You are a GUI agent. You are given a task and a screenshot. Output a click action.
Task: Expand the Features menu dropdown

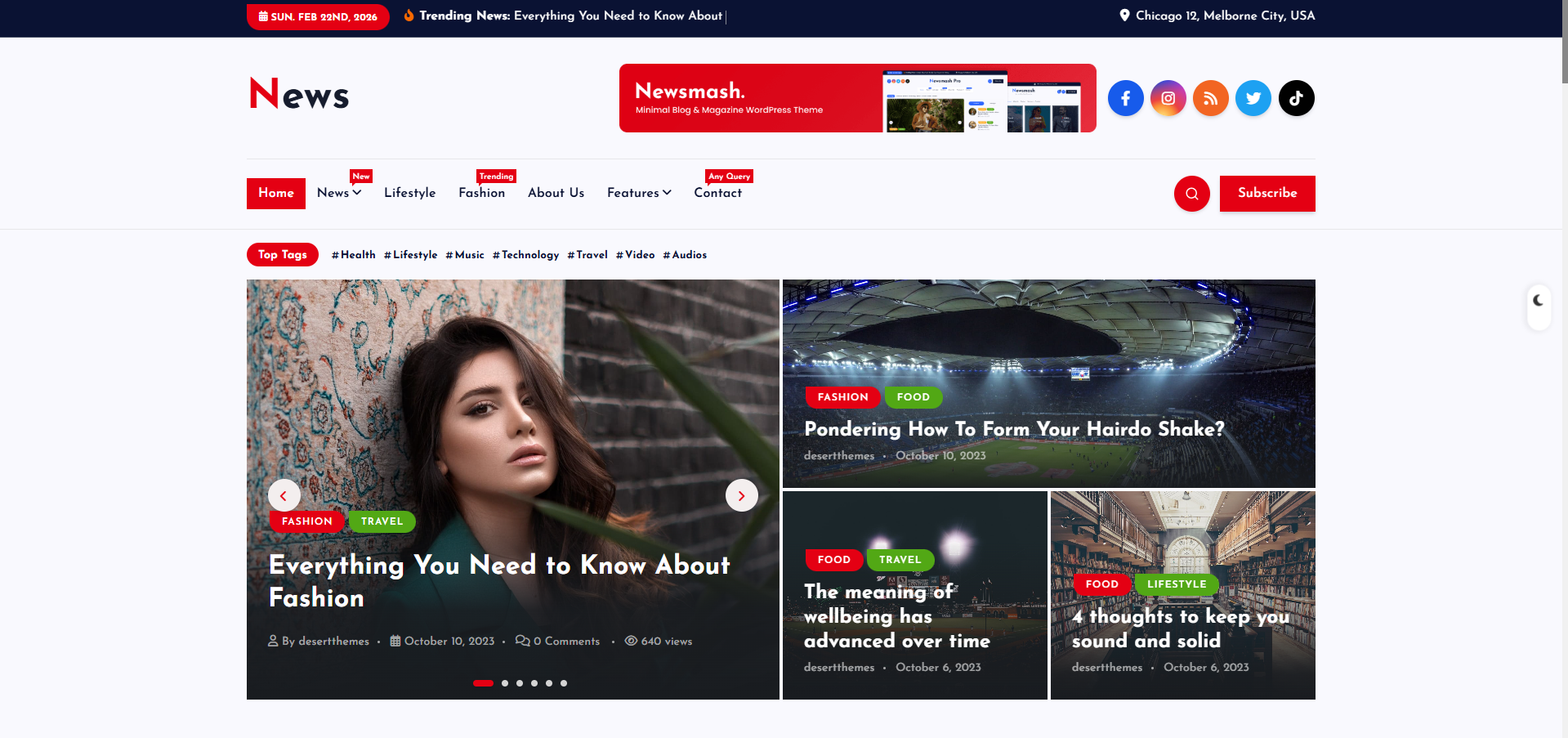pos(638,193)
